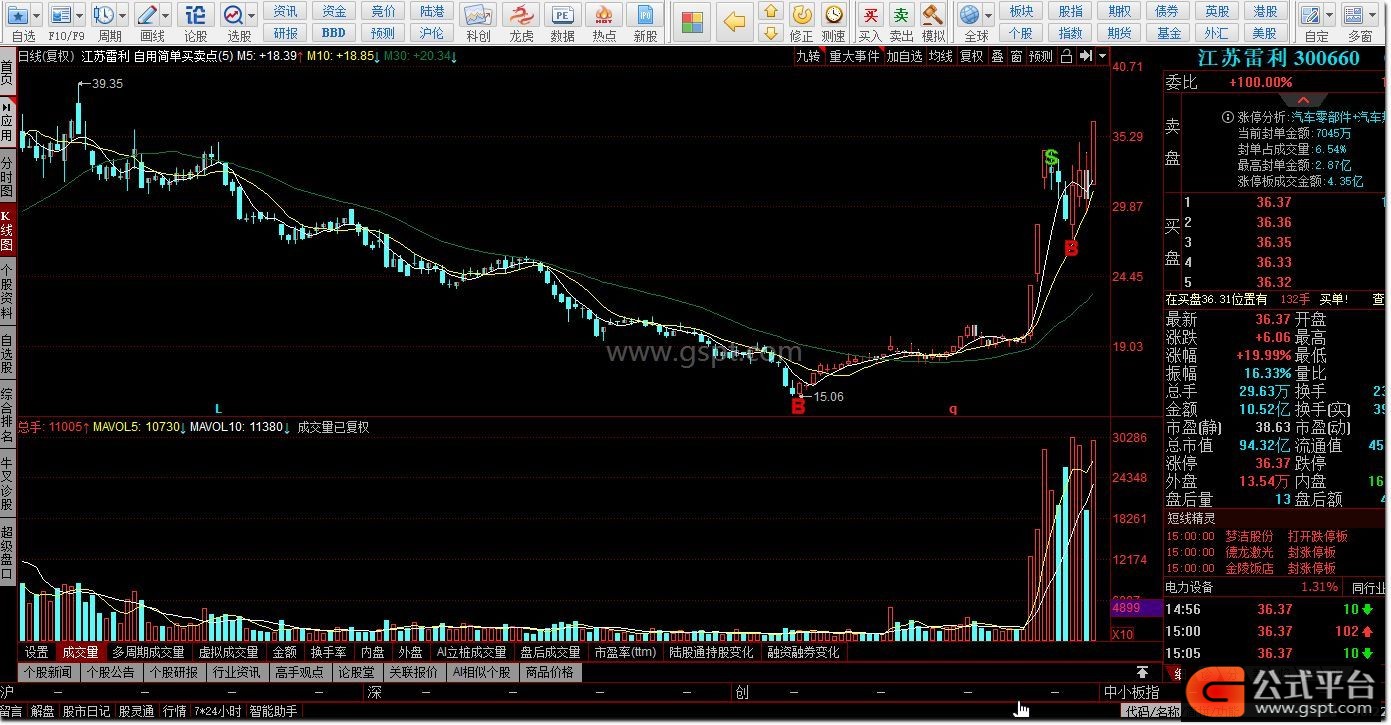This screenshot has height=725, width=1391.
Task: Click the 卖出 sell icon
Action: 902,14
